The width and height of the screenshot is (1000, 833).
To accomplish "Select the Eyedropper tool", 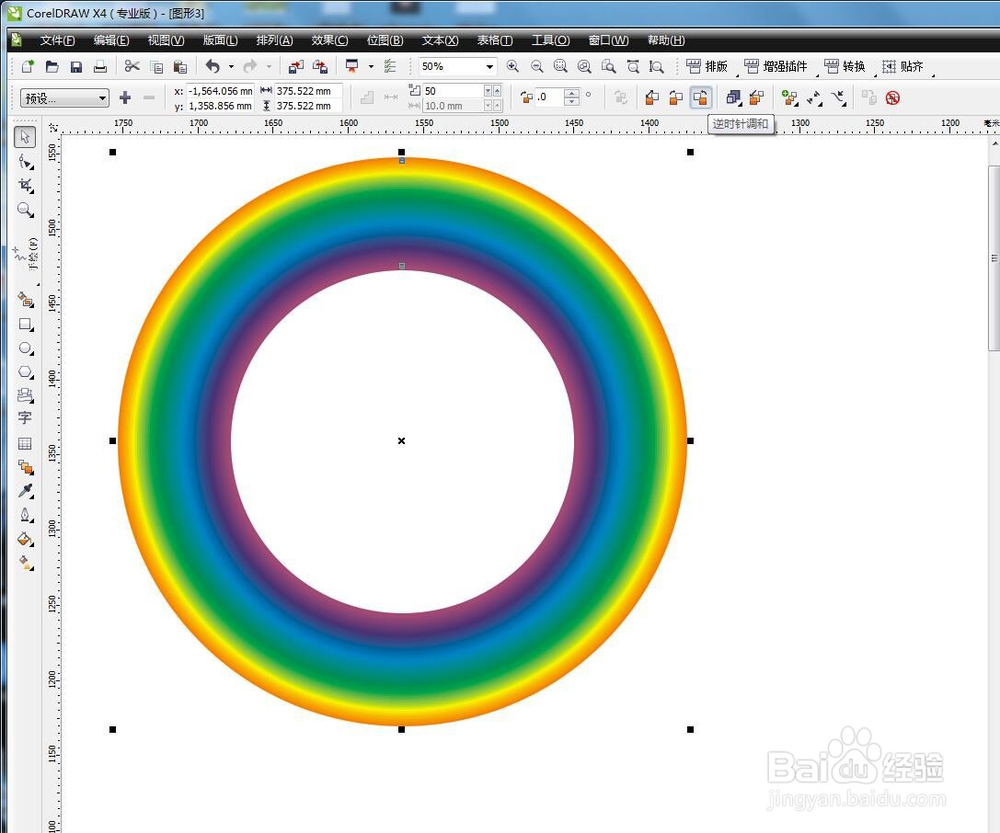I will [x=25, y=490].
